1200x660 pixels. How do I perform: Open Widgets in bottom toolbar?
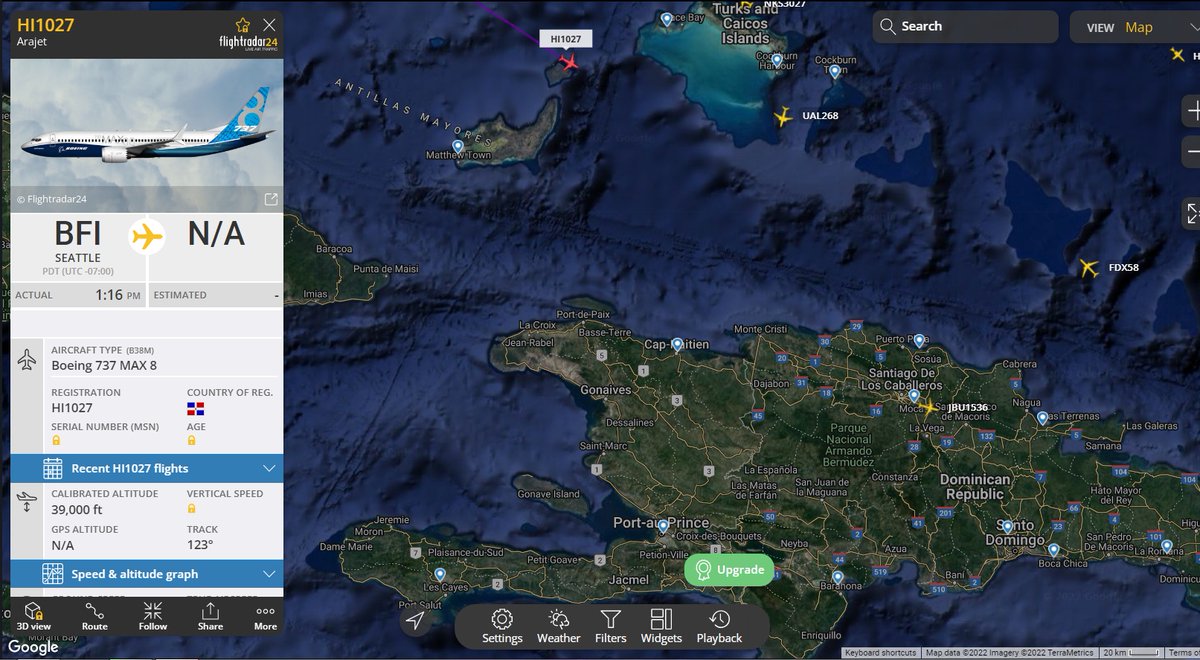(x=661, y=627)
